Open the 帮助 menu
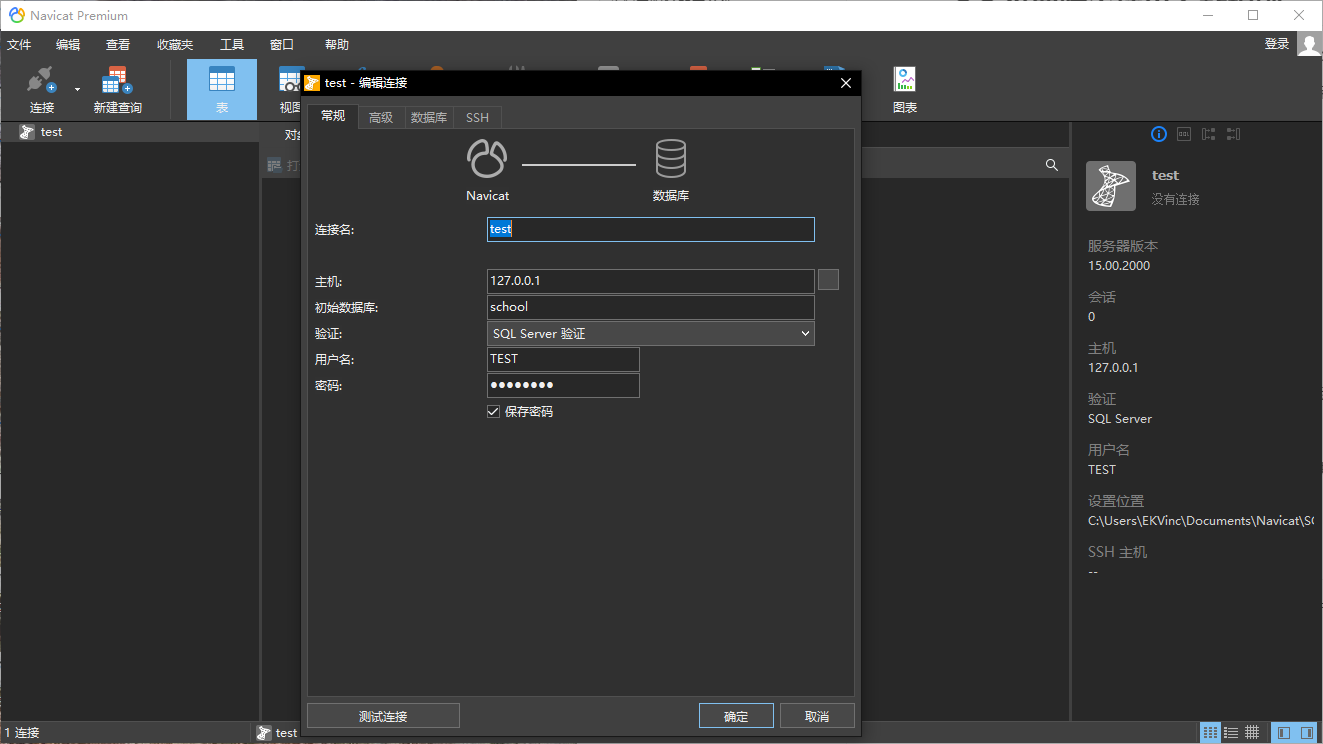 [337, 45]
